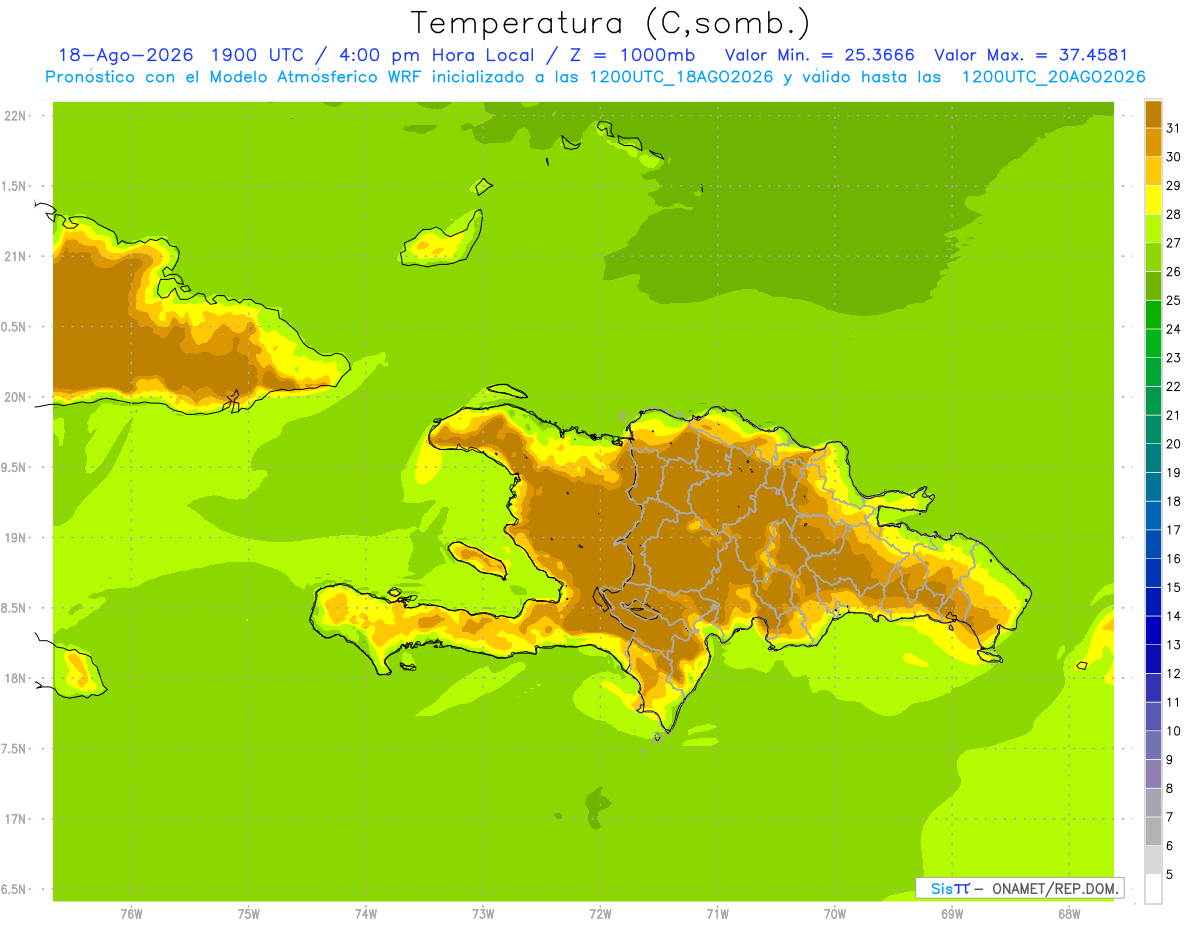Click the legend value '5'
Screen dimensions: 1200x927
1170,874
